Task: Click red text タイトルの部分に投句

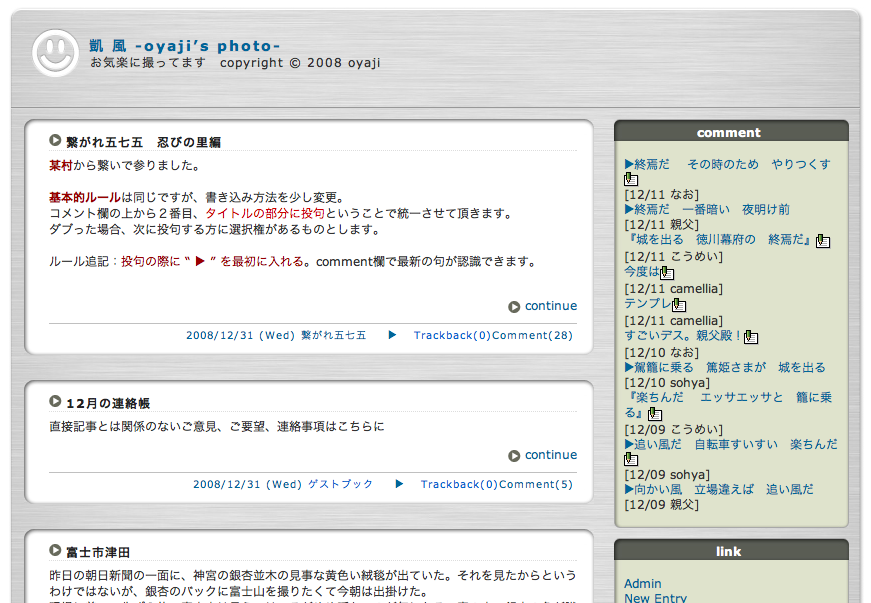Action: [x=265, y=213]
